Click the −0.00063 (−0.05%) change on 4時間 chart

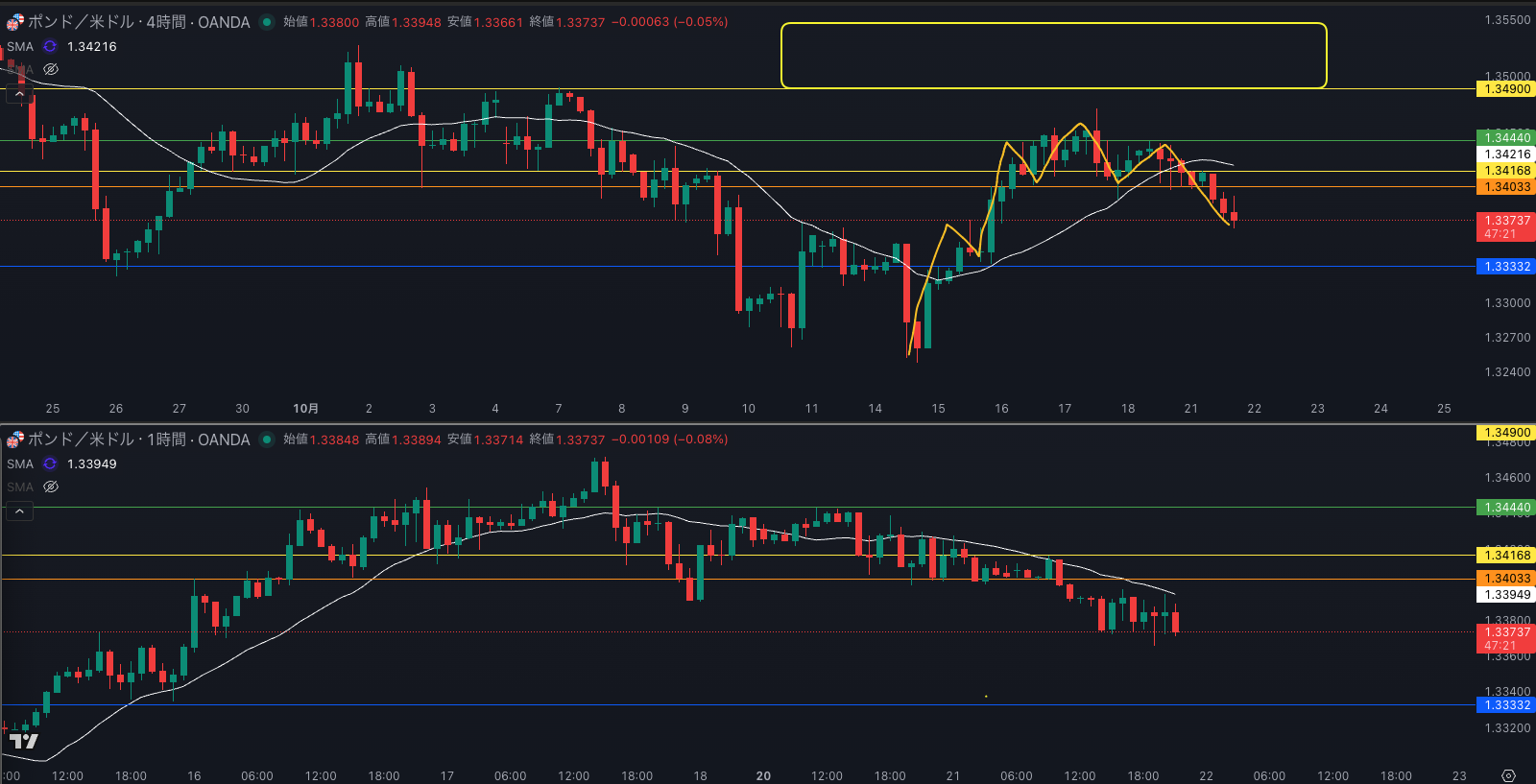tap(670, 22)
